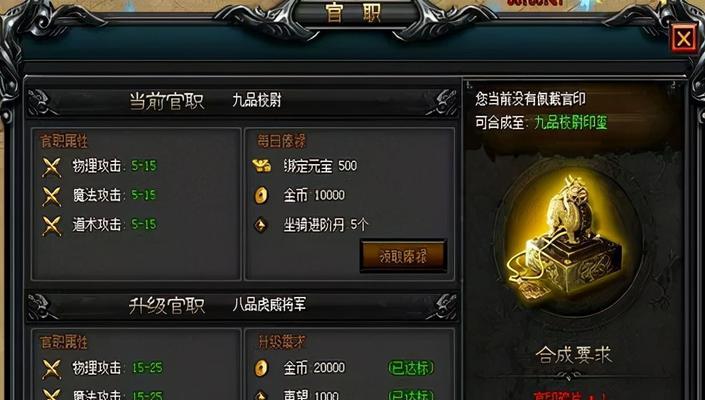The image size is (705, 400).
Task: Click the 已达标 status next to 声望 1000
Action: pos(411,395)
